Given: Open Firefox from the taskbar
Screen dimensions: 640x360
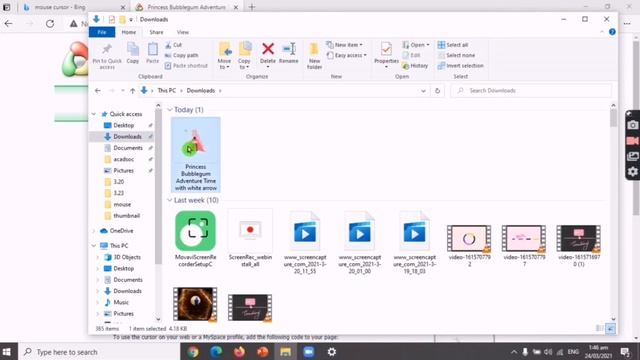Looking at the screenshot, I should pos(239,351).
